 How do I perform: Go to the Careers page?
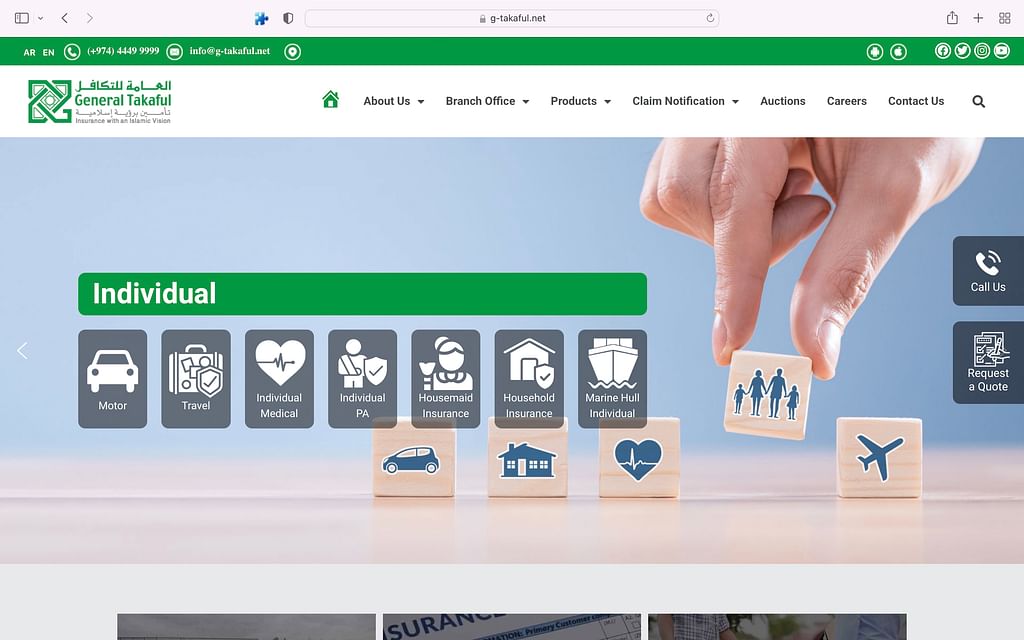[846, 101]
